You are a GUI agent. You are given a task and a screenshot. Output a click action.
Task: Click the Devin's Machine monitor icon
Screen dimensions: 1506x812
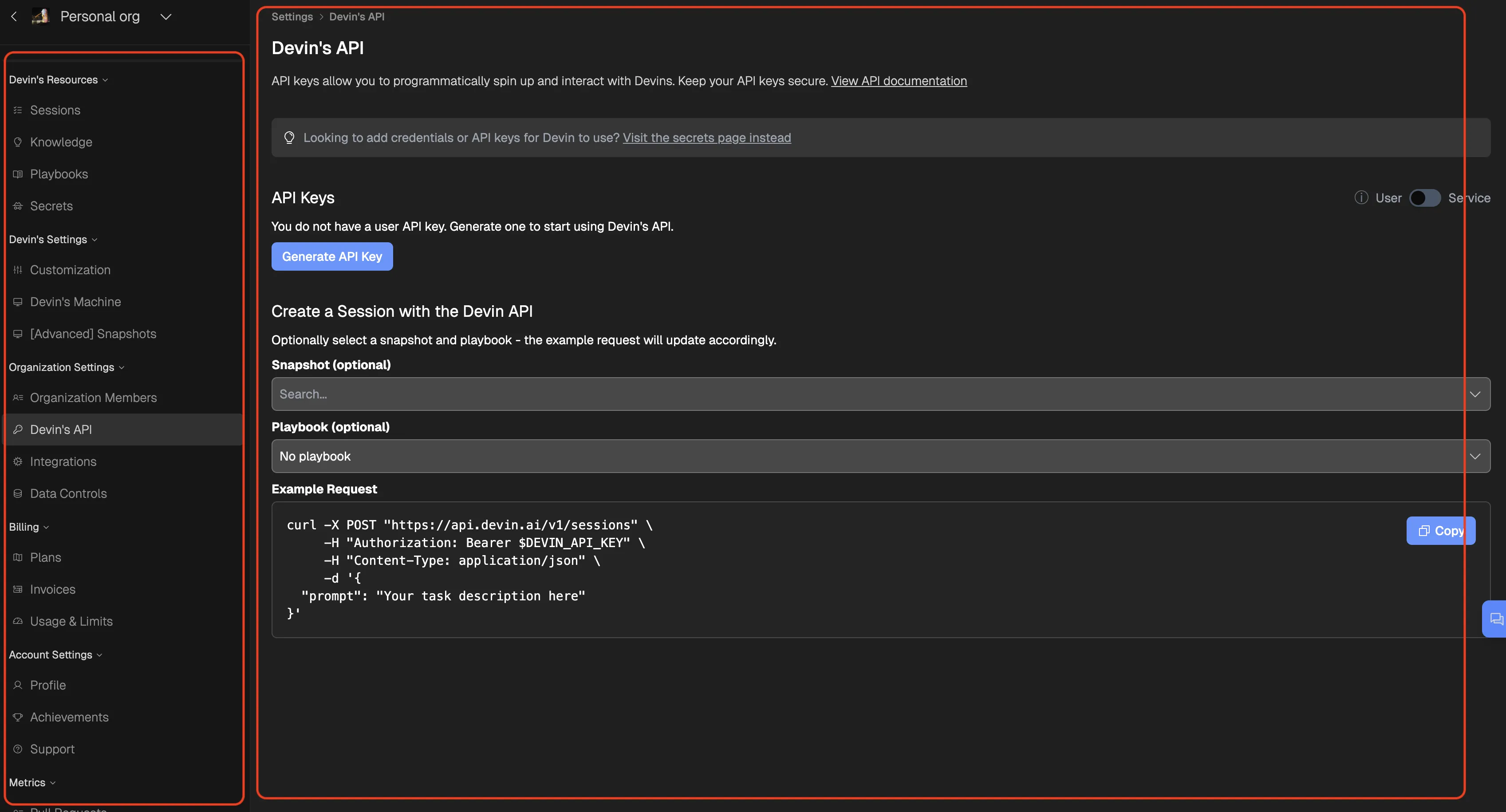(x=18, y=302)
